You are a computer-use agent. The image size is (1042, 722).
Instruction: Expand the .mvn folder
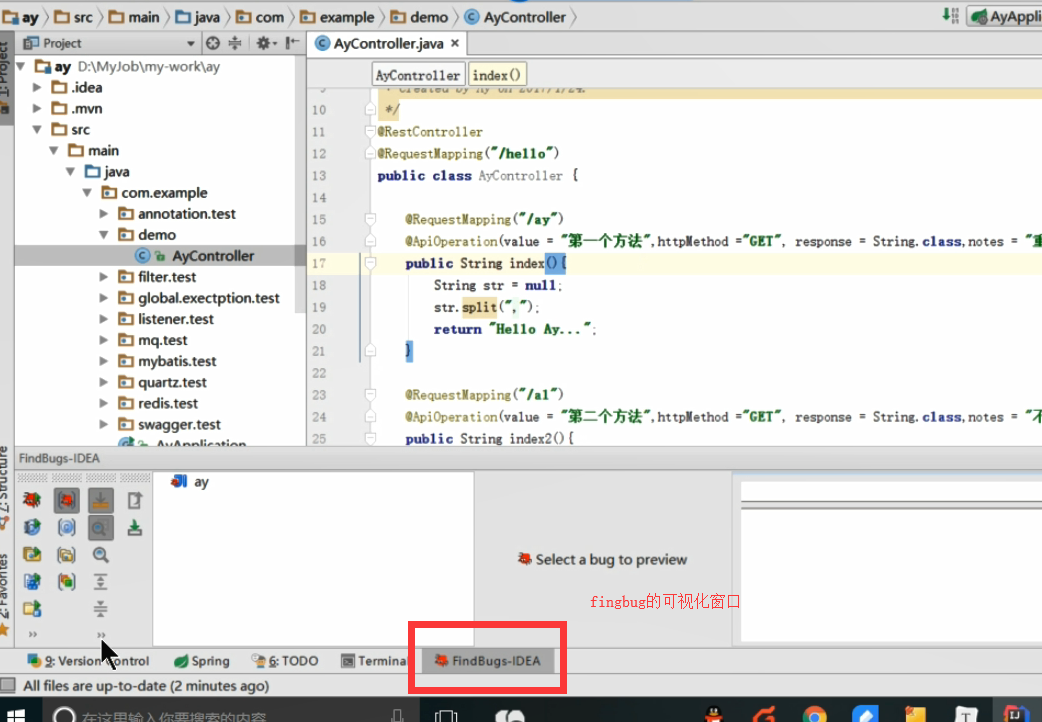click(x=37, y=108)
